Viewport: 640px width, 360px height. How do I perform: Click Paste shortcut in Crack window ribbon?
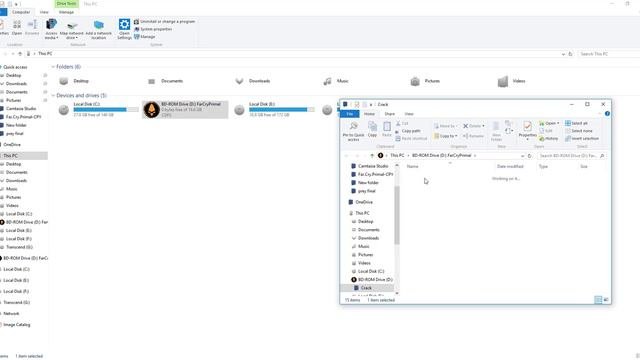411,139
